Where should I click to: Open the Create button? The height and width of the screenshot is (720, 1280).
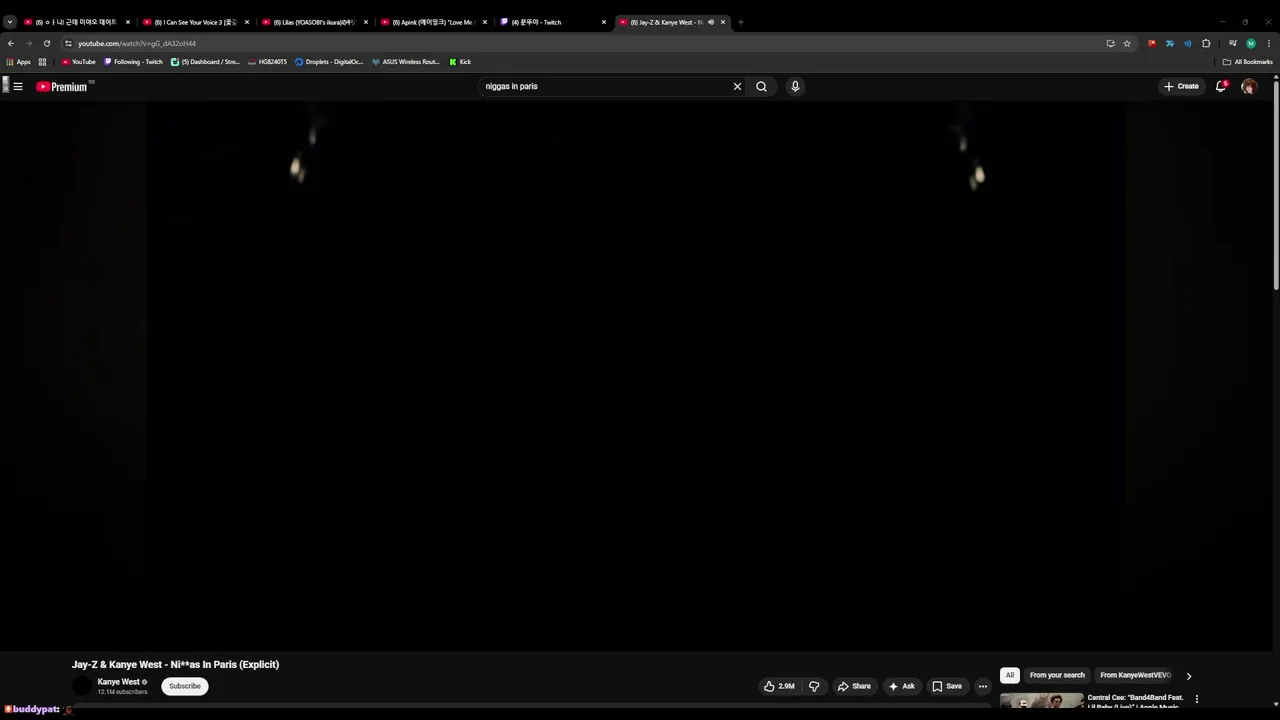point(1181,87)
